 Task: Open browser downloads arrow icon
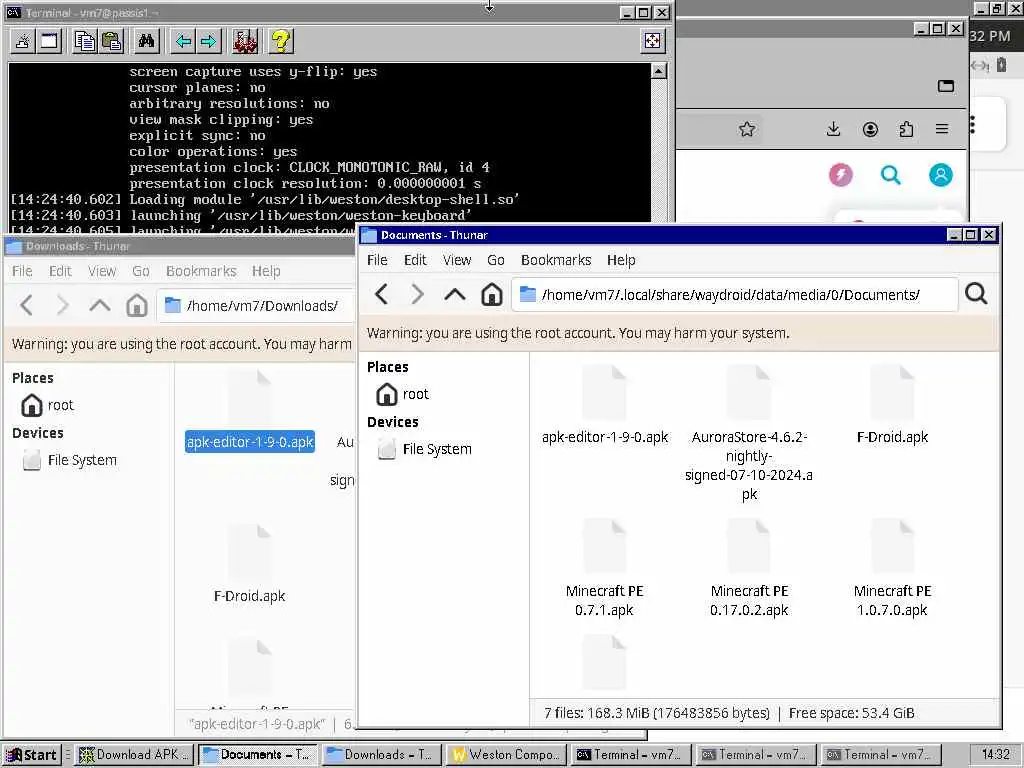click(833, 129)
